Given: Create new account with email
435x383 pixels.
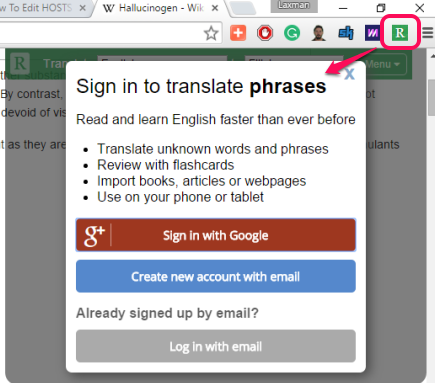Looking at the screenshot, I should [216, 276].
